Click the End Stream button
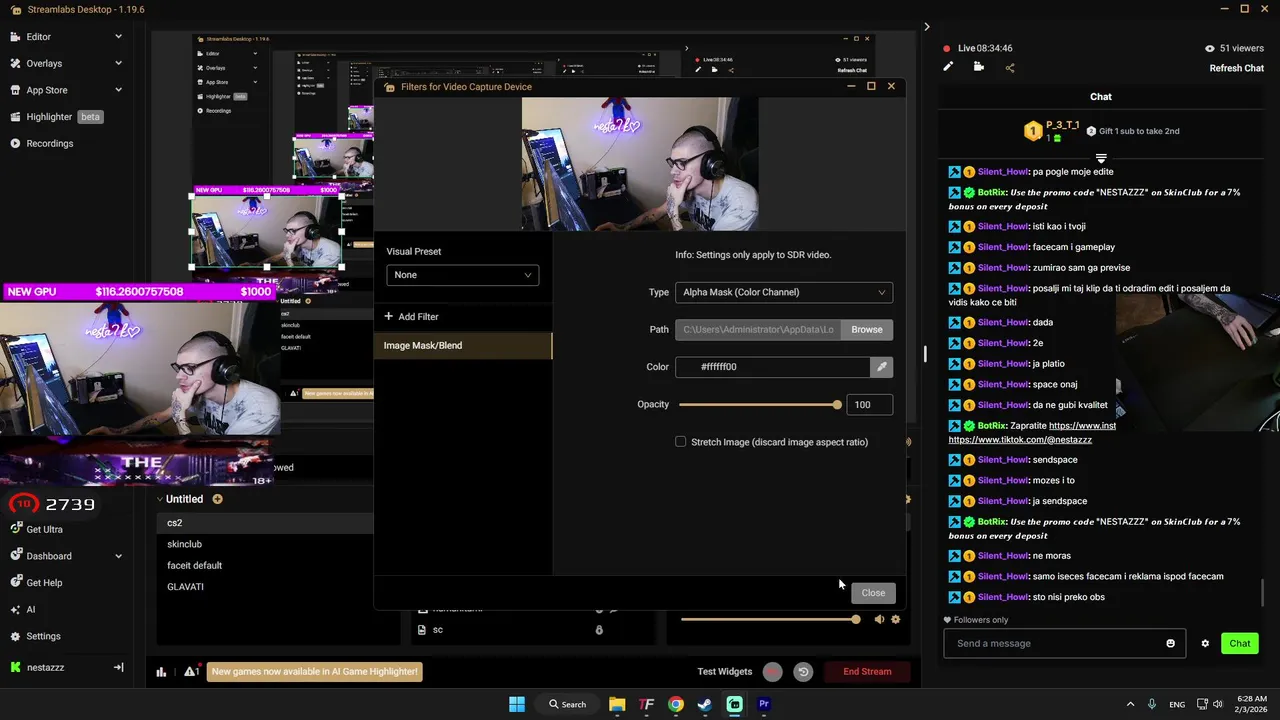Viewport: 1280px width, 720px height. point(867,672)
